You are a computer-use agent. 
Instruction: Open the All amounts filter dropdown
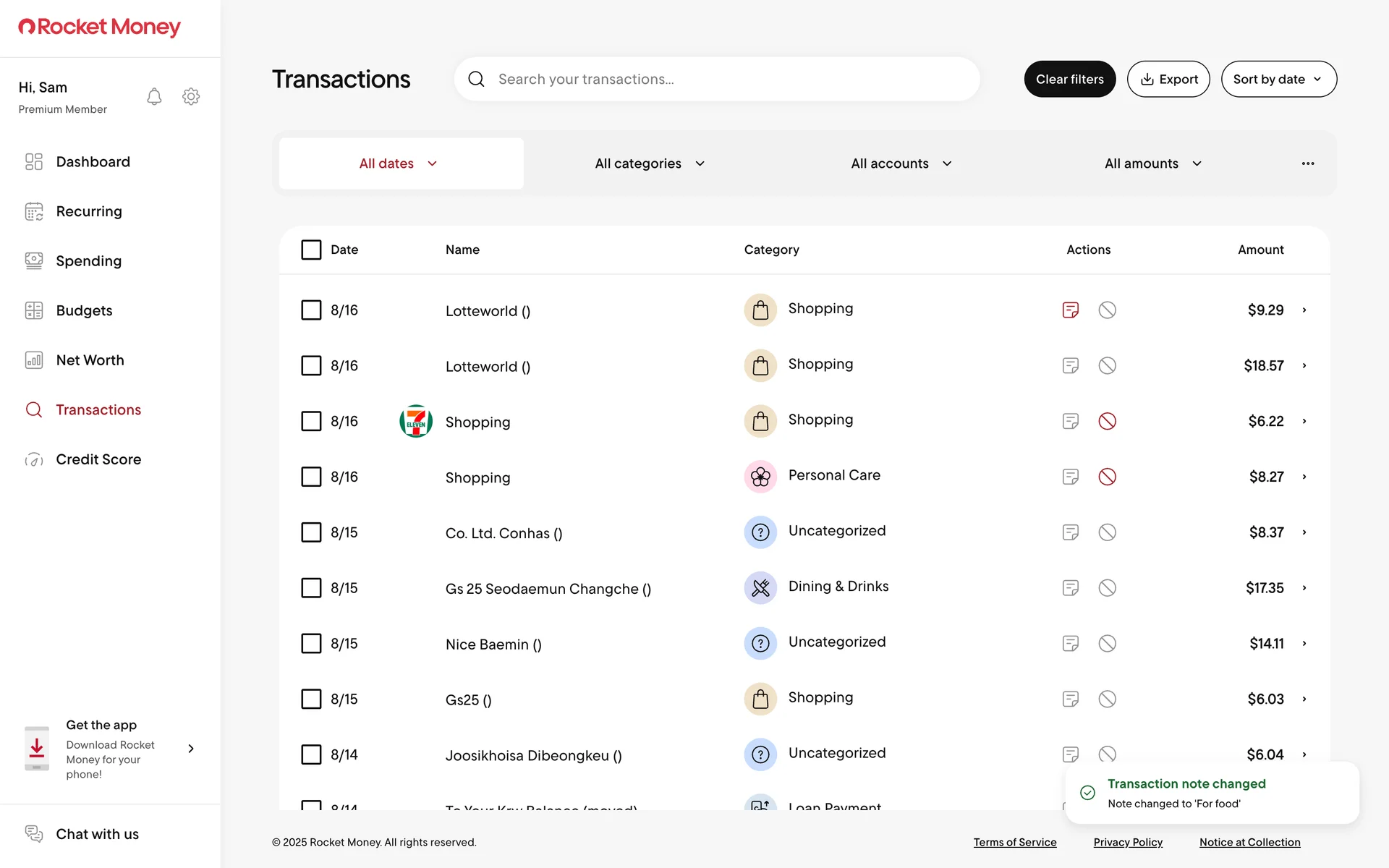[1152, 163]
